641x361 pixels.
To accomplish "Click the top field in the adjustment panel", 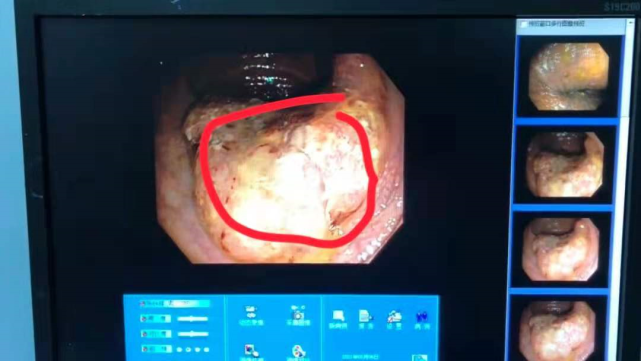I will click(x=175, y=304).
